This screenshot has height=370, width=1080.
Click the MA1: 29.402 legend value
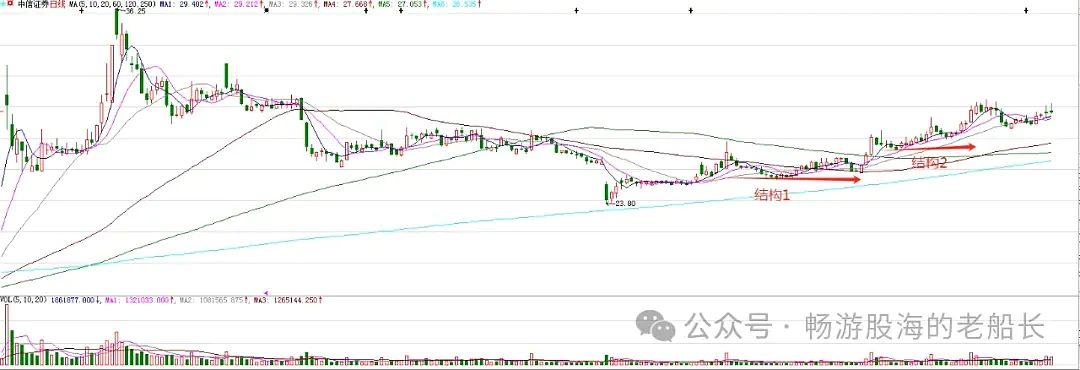(183, 4)
